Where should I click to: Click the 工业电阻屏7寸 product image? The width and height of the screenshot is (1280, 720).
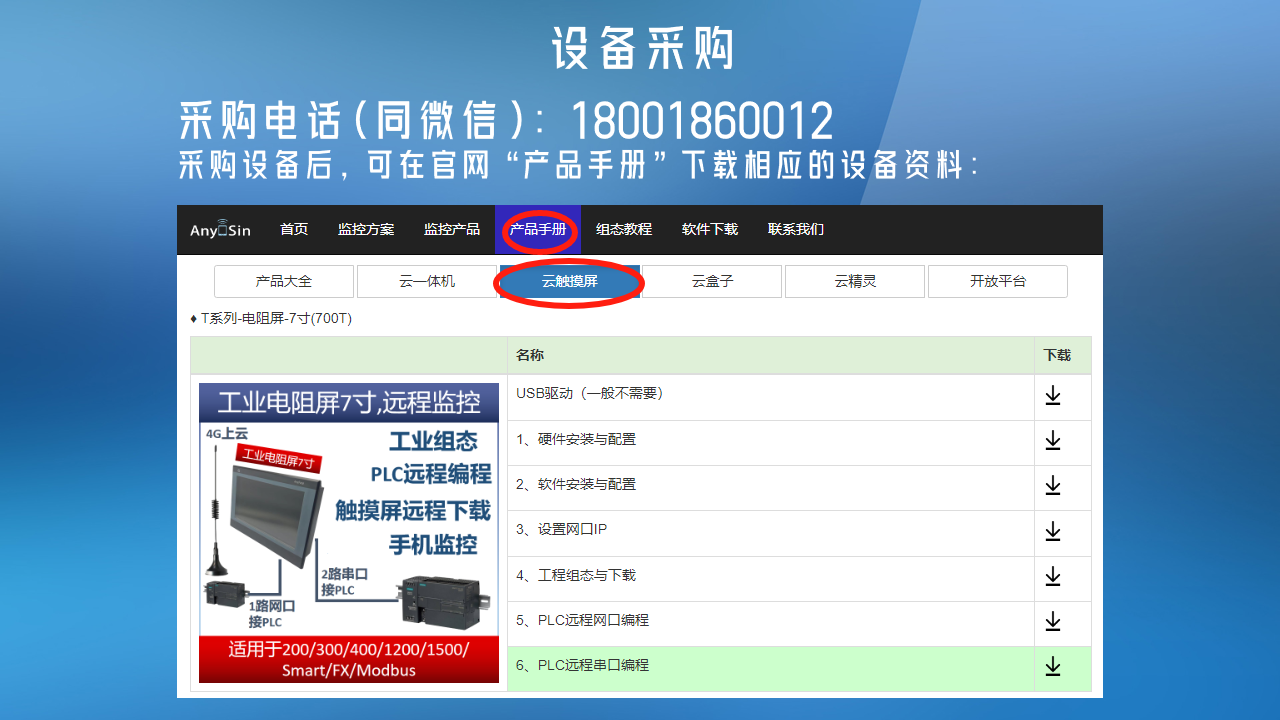pos(349,533)
